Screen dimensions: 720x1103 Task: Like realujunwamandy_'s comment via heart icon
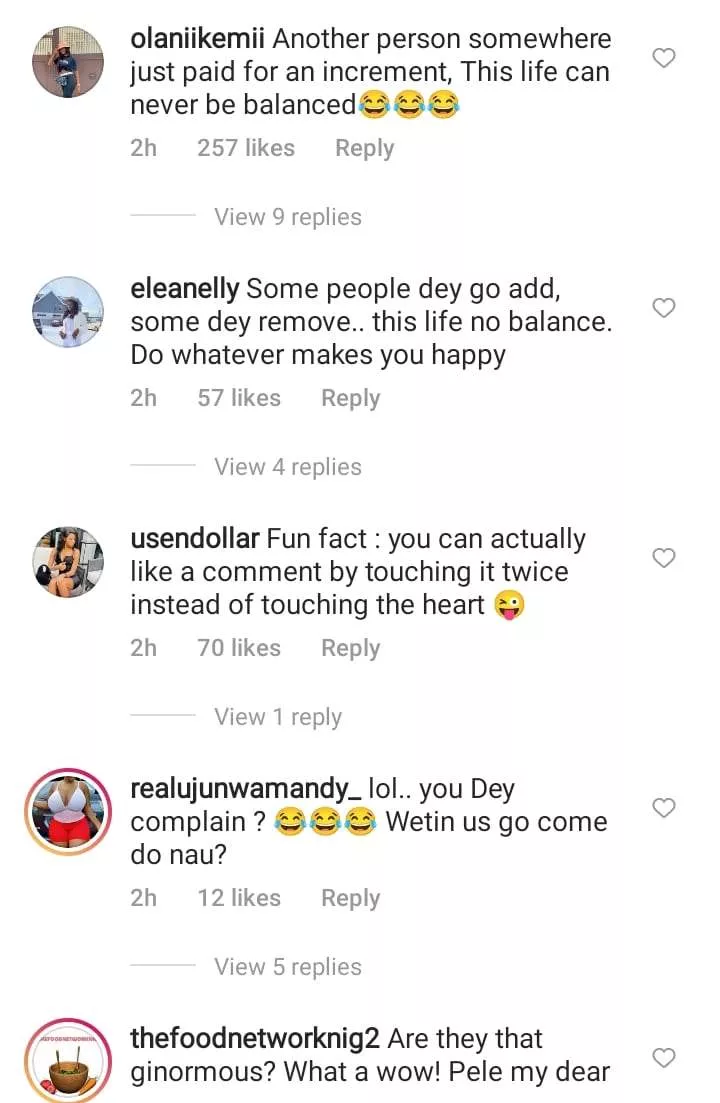664,807
